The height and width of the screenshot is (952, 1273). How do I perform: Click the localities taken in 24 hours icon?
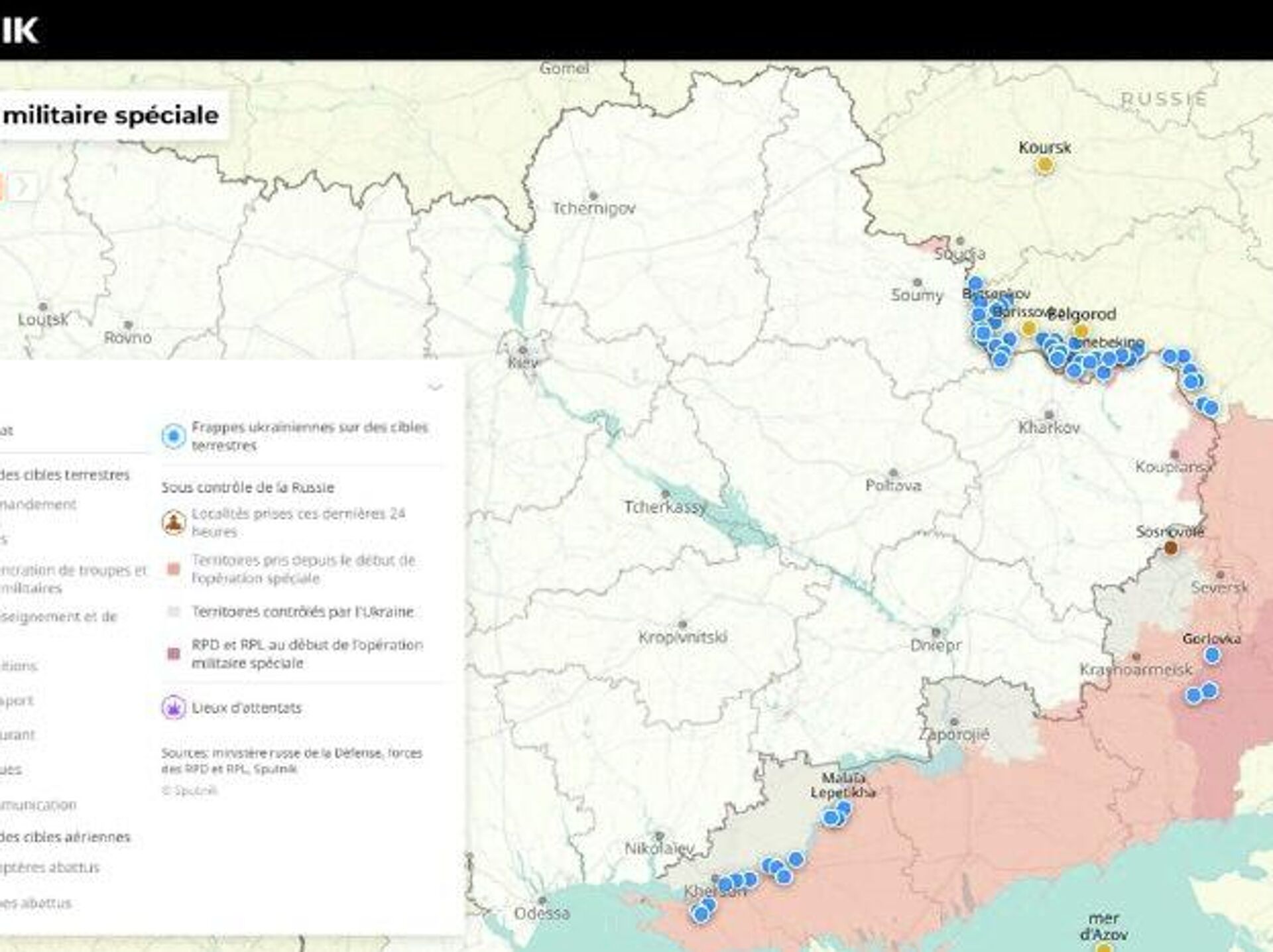coord(174,523)
